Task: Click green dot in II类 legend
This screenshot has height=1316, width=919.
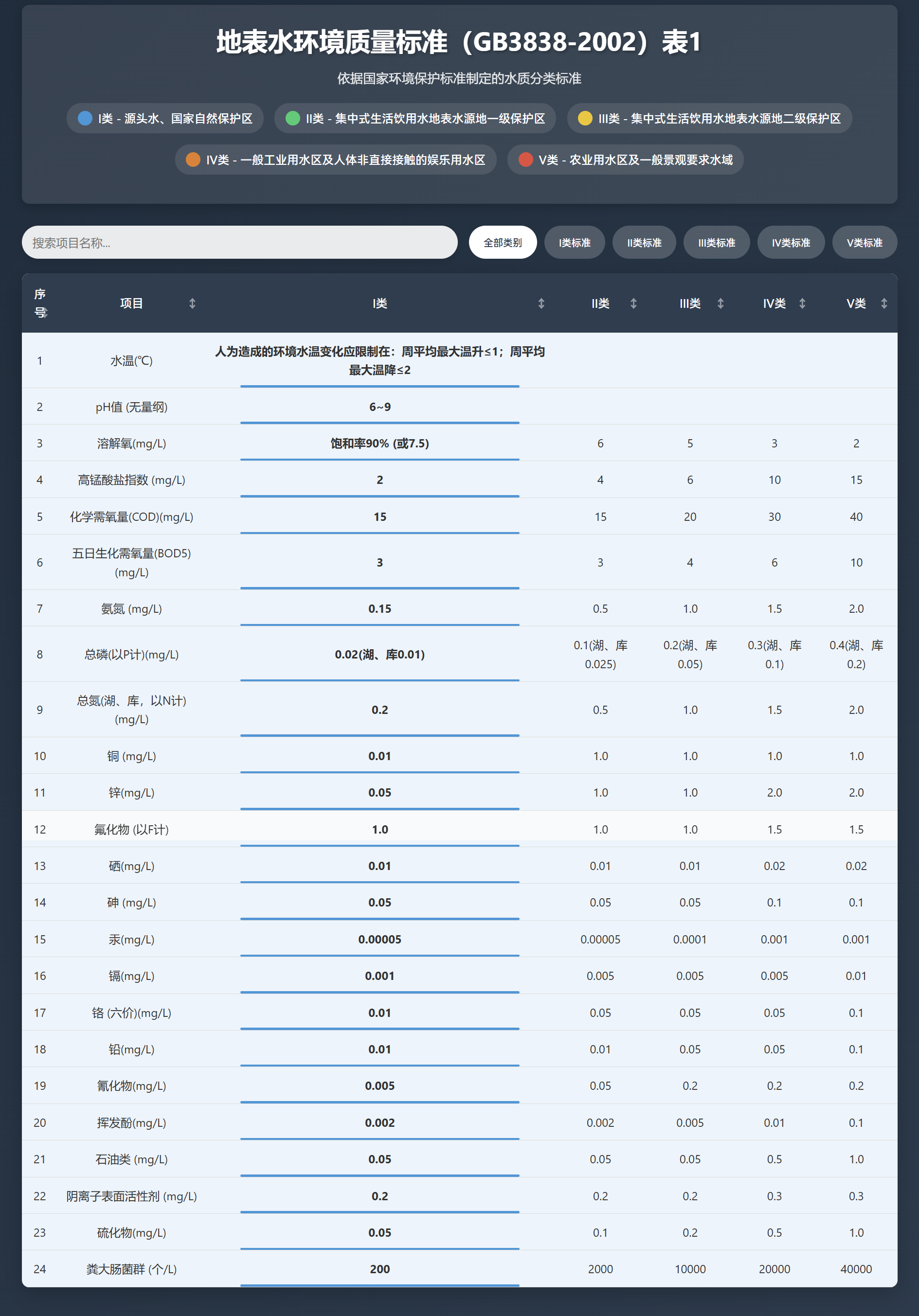Action: point(293,118)
